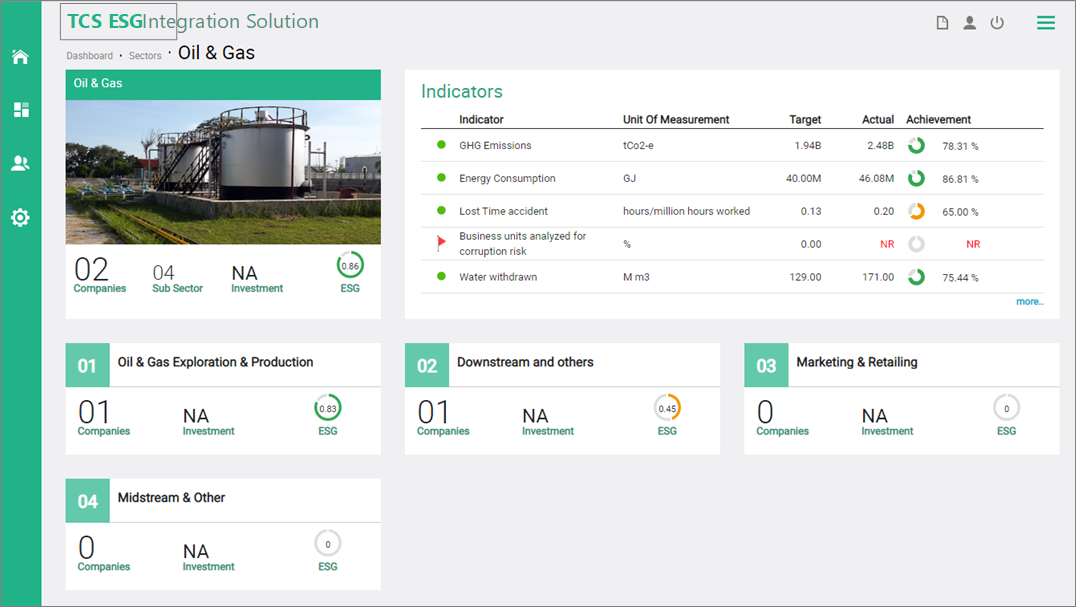Screen dimensions: 1076x607
Task: Click the GHG Emissions green status dot
Action: tap(441, 145)
